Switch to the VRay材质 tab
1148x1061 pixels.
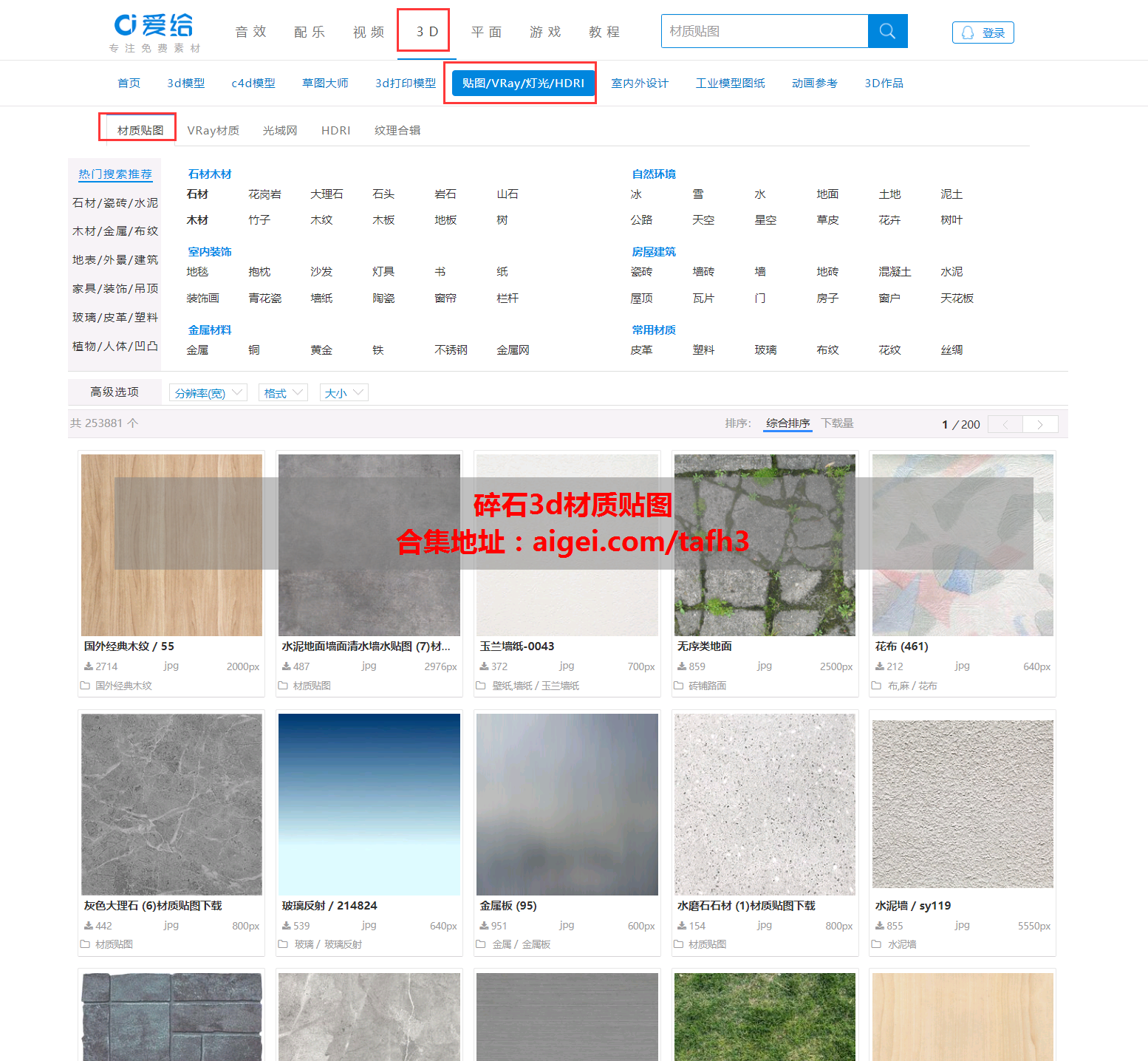coord(213,130)
